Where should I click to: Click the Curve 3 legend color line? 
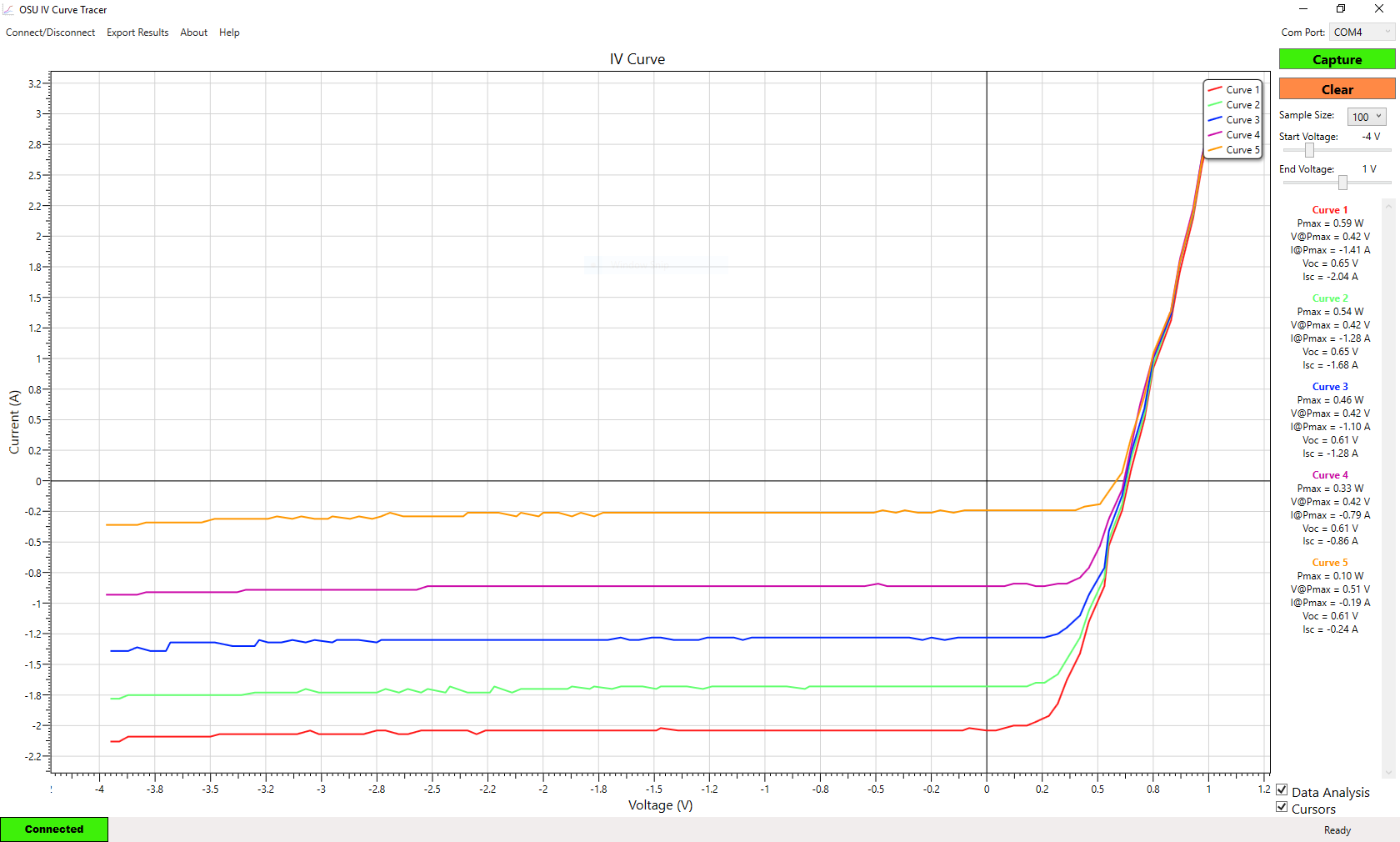tap(1217, 119)
